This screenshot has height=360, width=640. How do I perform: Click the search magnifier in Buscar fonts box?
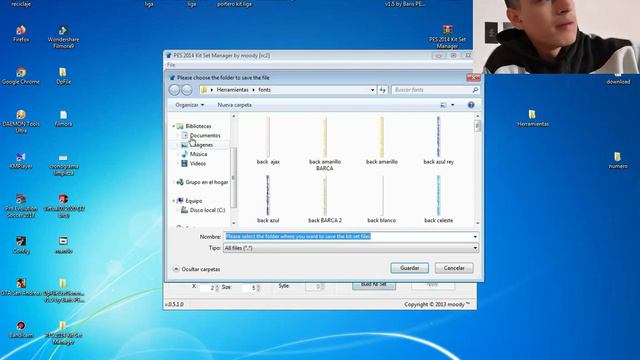coord(475,90)
